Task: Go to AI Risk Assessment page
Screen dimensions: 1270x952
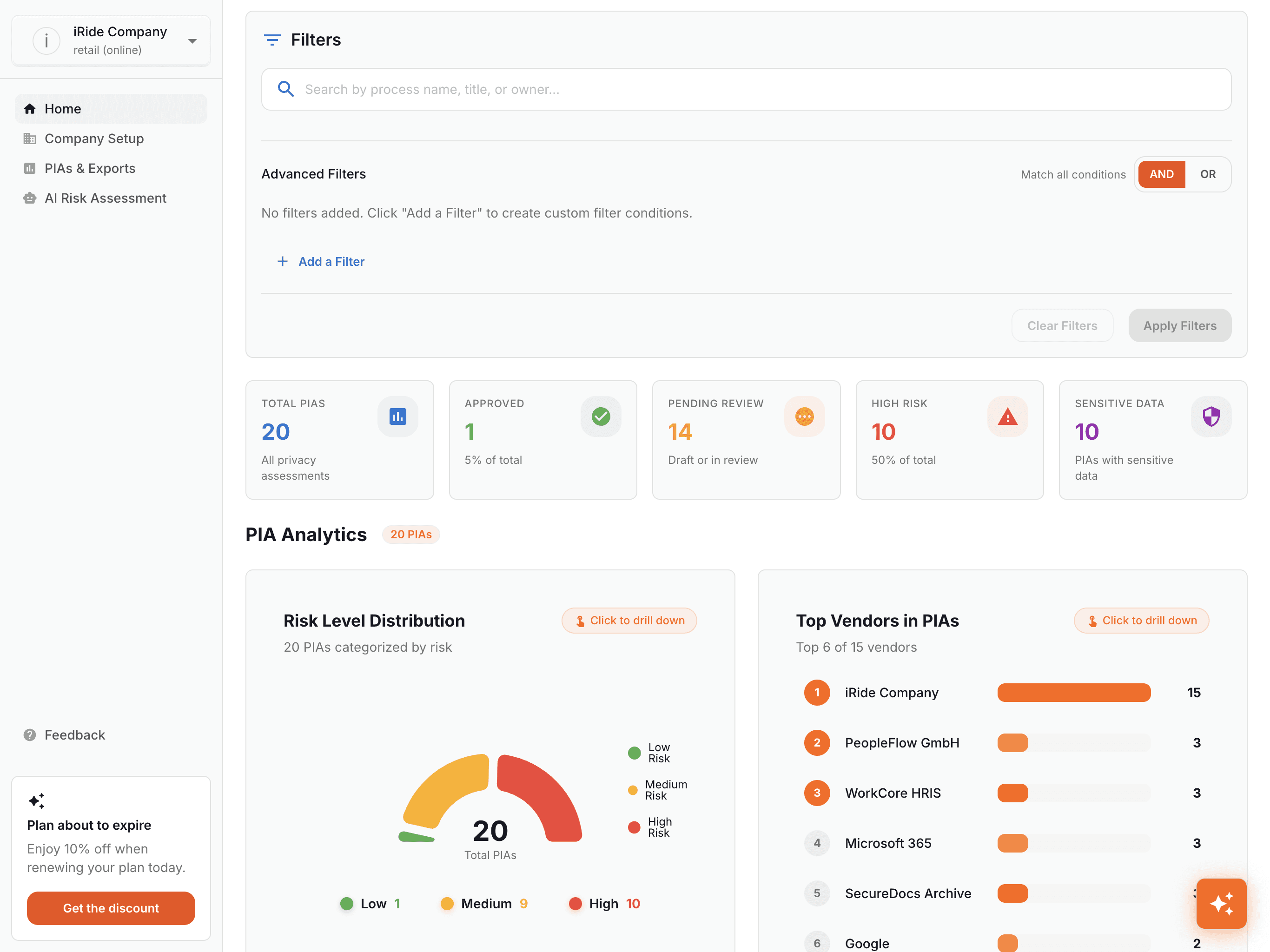Action: click(105, 198)
